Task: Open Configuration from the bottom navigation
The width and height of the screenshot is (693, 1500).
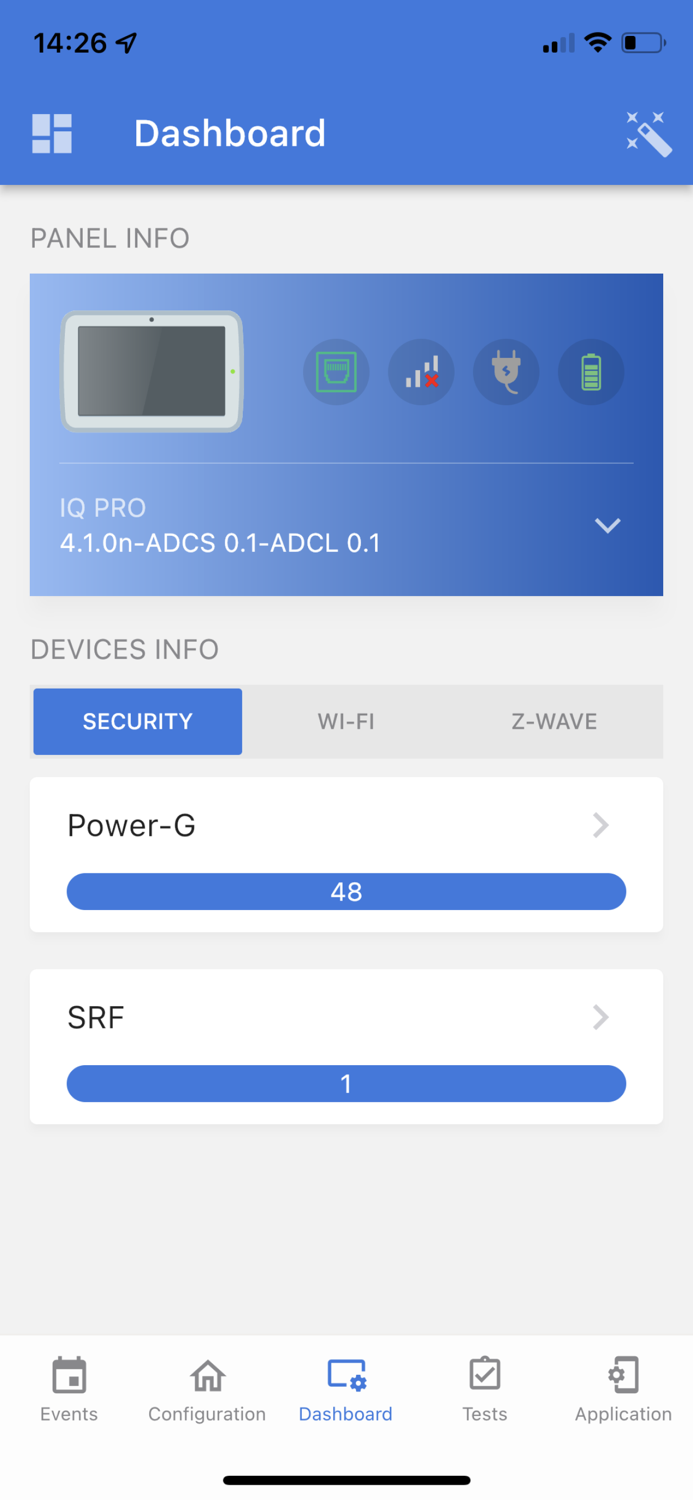Action: [206, 1387]
